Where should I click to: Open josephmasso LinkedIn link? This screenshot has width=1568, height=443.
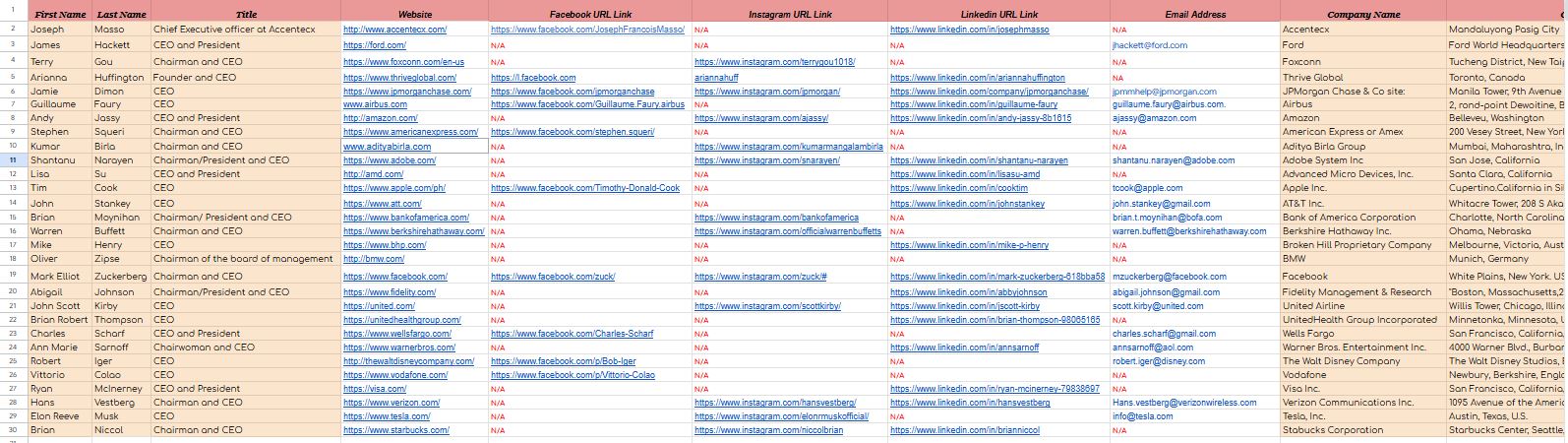969,30
